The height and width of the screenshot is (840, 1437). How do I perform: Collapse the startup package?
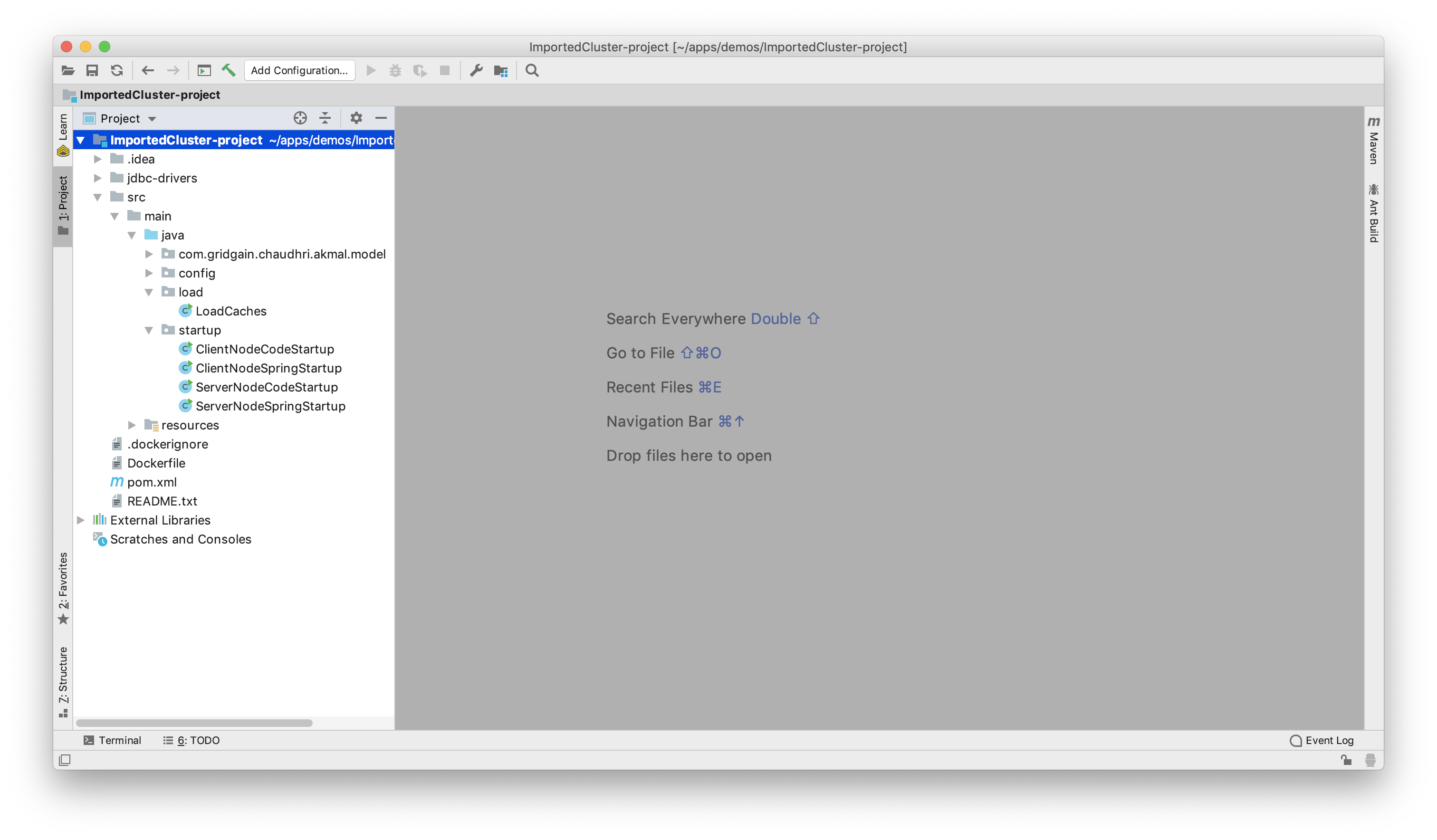tap(149, 330)
